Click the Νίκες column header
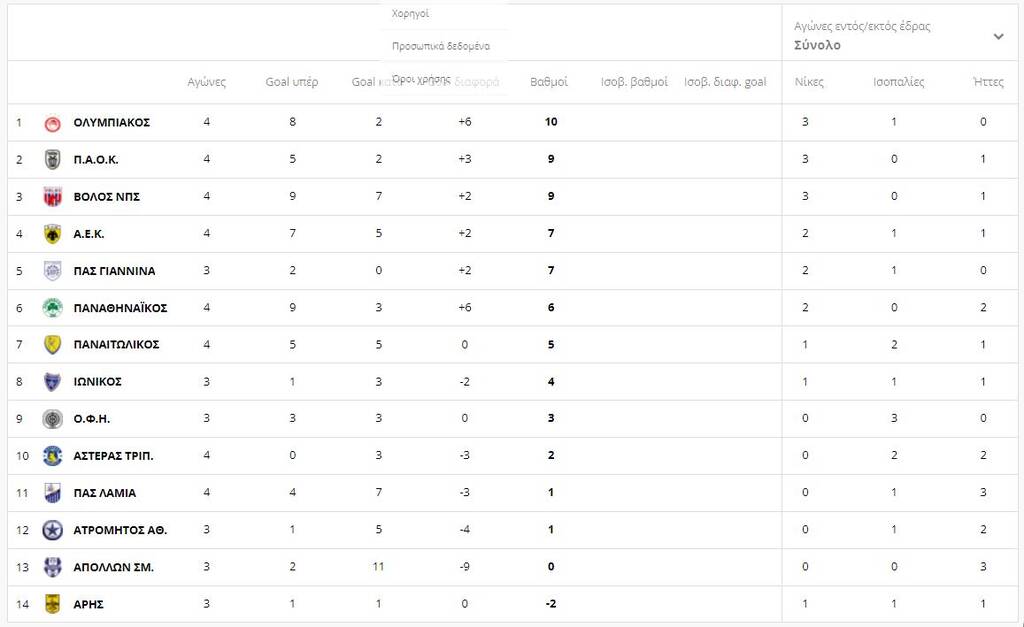This screenshot has height=627, width=1024. (x=809, y=82)
